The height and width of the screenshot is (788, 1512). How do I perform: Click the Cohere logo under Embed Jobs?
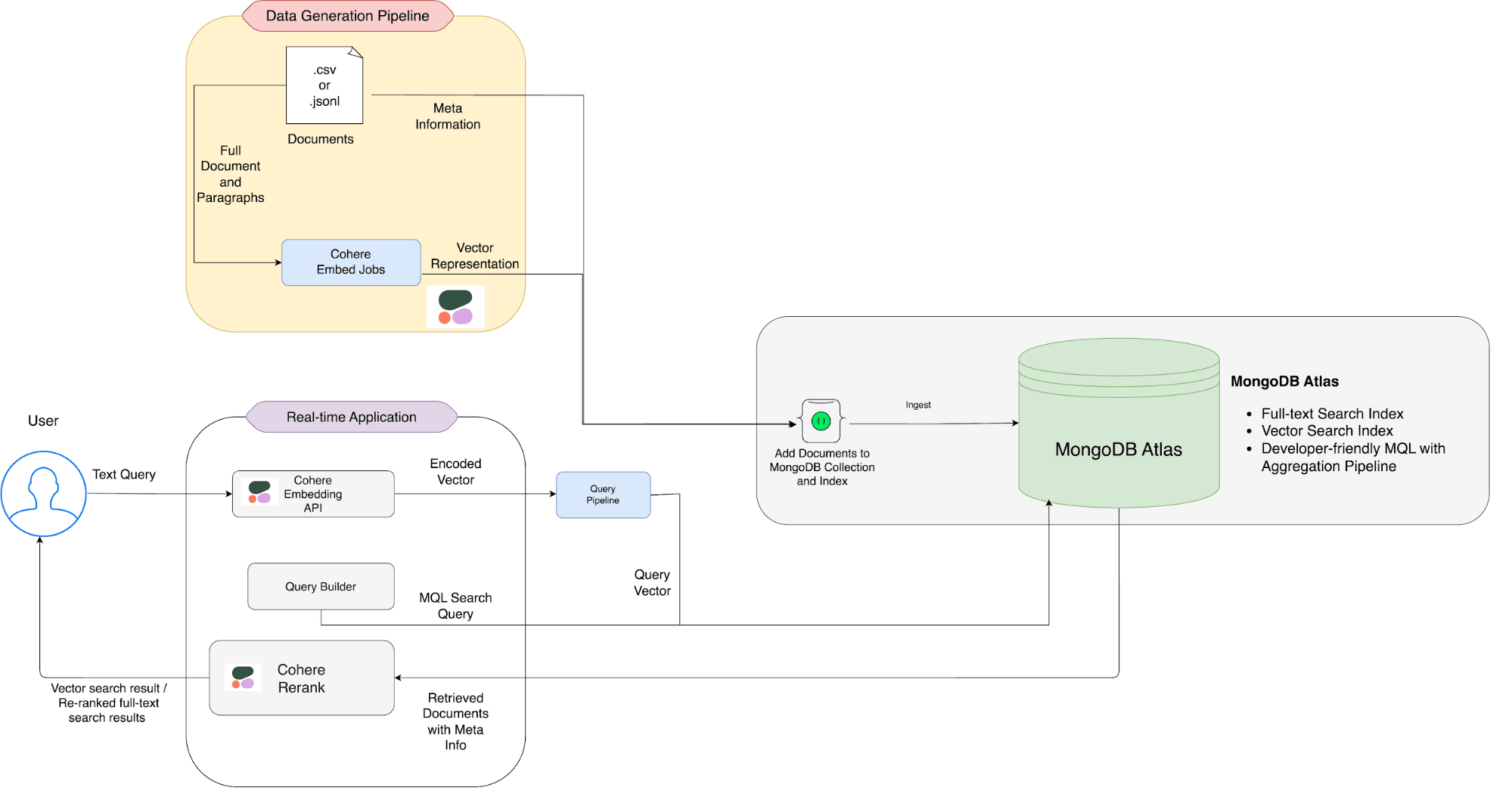[x=455, y=307]
